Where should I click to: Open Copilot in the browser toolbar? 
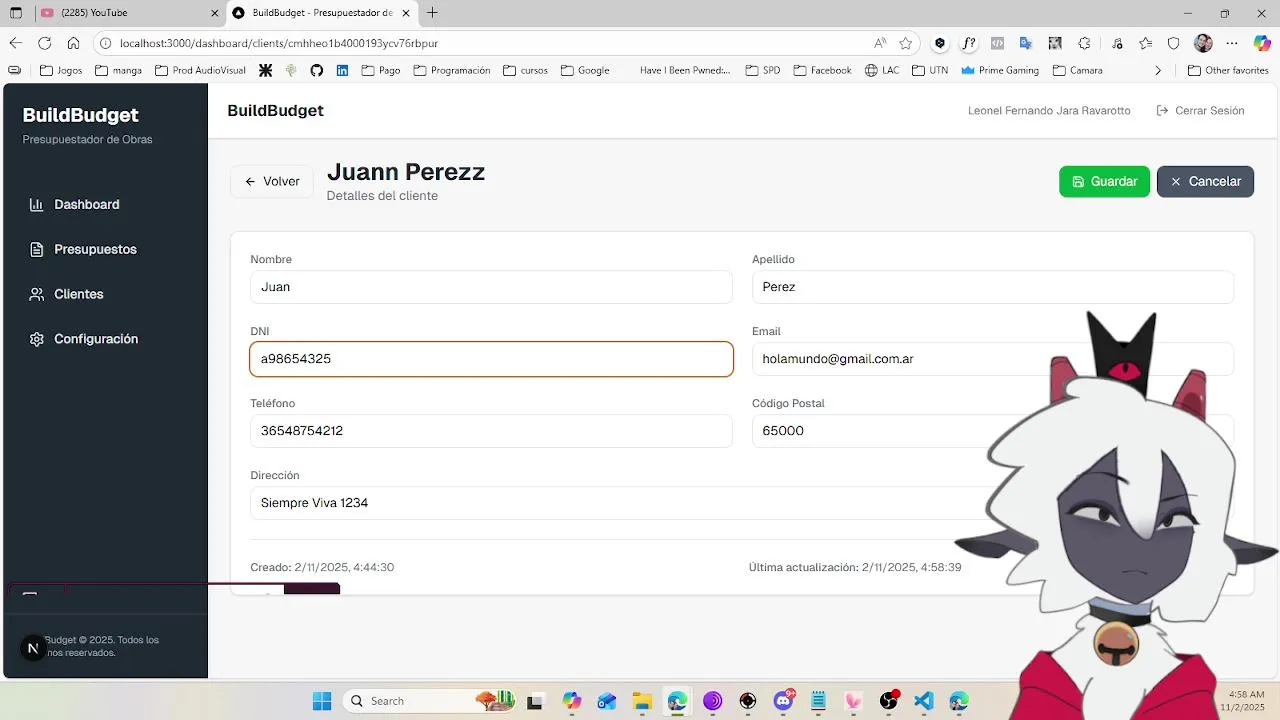(x=1262, y=43)
